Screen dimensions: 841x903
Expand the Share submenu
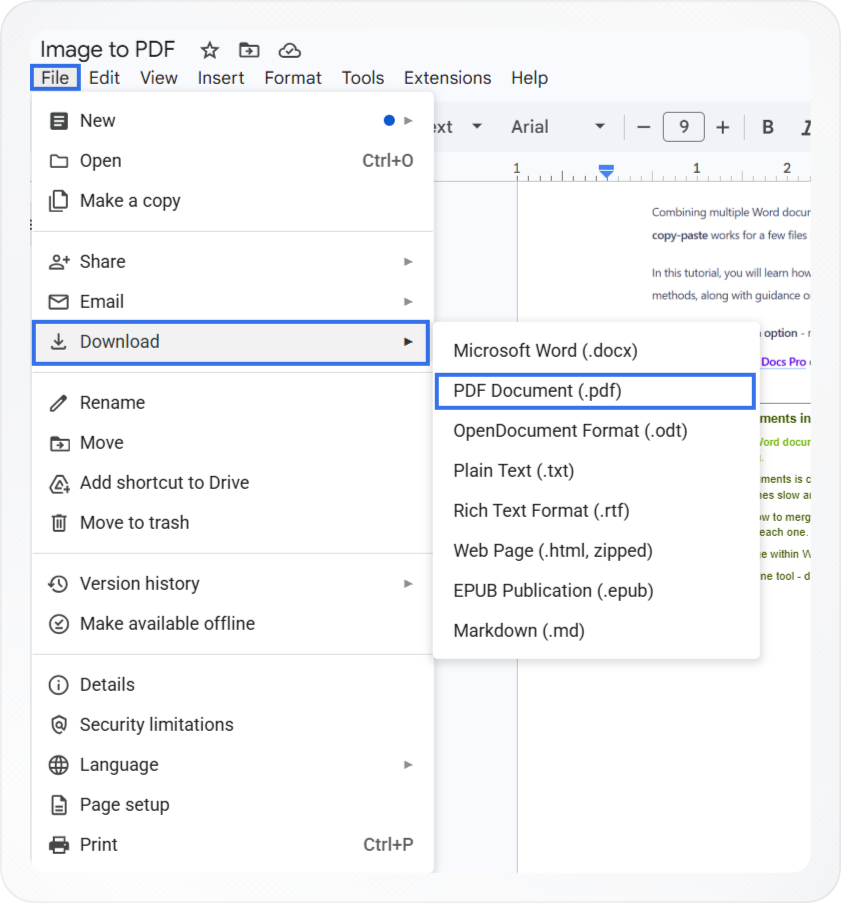point(408,262)
